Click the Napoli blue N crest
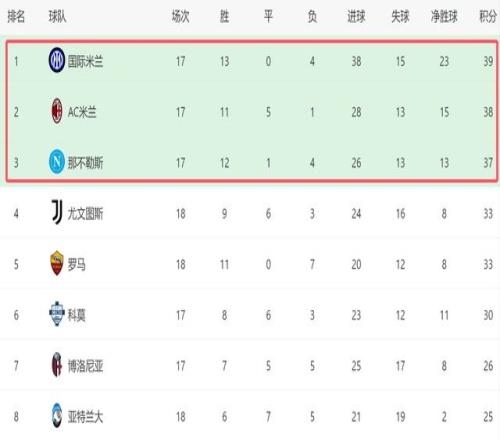The width and height of the screenshot is (500, 440). tap(57, 162)
